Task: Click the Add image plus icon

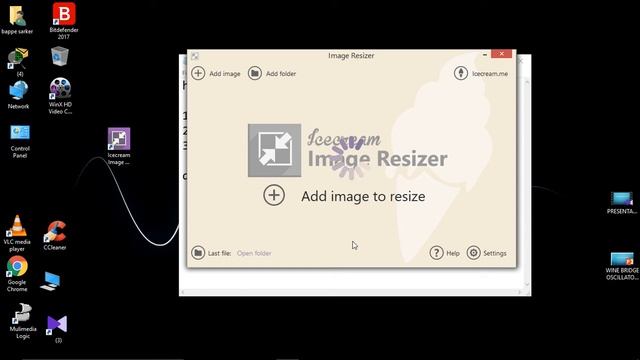Action: (x=198, y=73)
